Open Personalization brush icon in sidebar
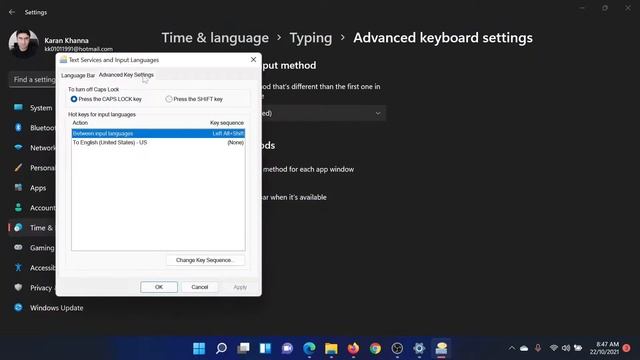 coord(18,167)
